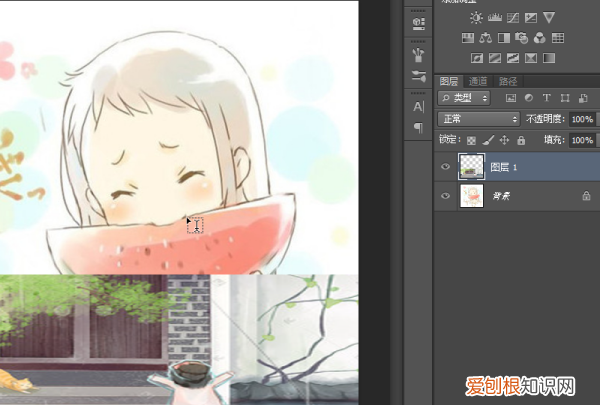Open the 不透明度 opacity value field
600x405 pixels.
(x=581, y=119)
